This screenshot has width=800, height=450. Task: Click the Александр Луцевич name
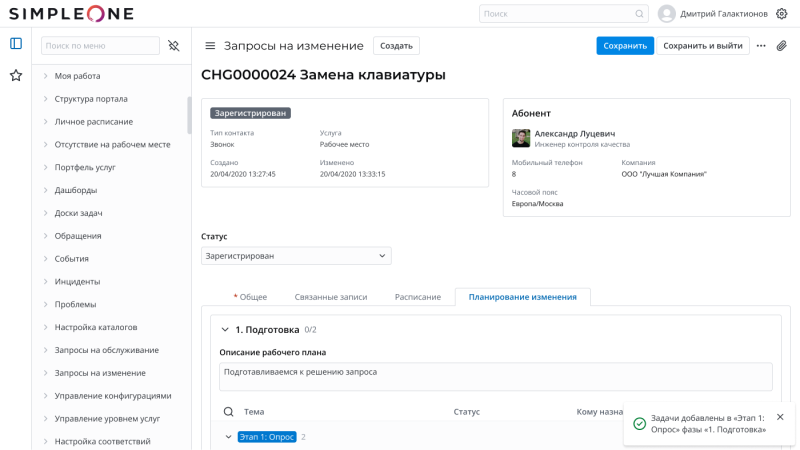pyautogui.click(x=574, y=134)
